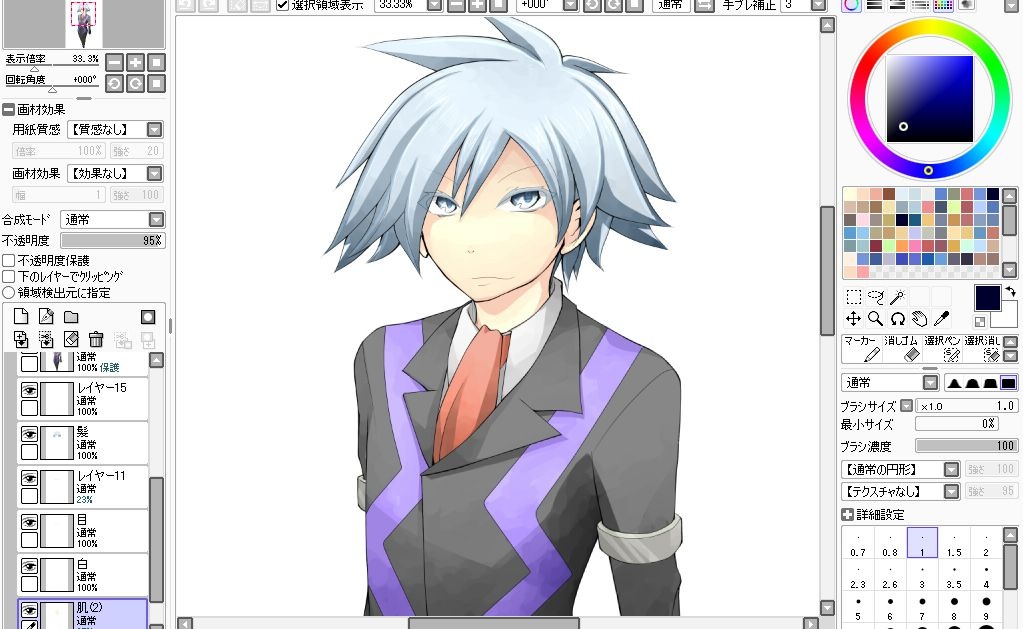The width and height of the screenshot is (1023, 629).
Task: Clear layer eraser icon
Action: pos(71,339)
